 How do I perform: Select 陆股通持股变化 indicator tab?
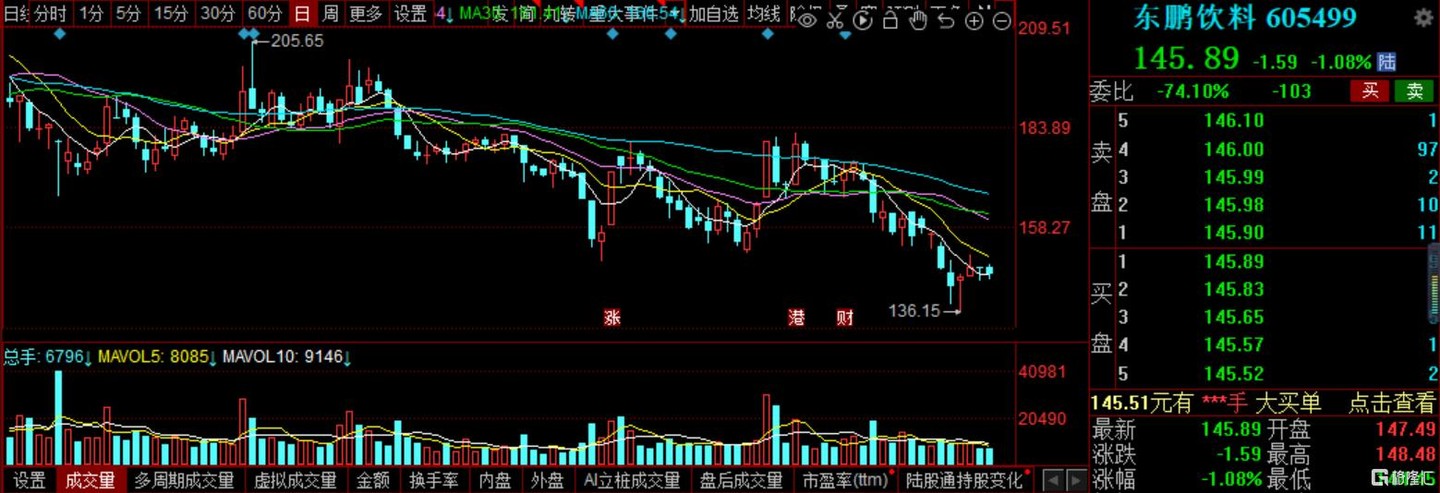click(963, 481)
